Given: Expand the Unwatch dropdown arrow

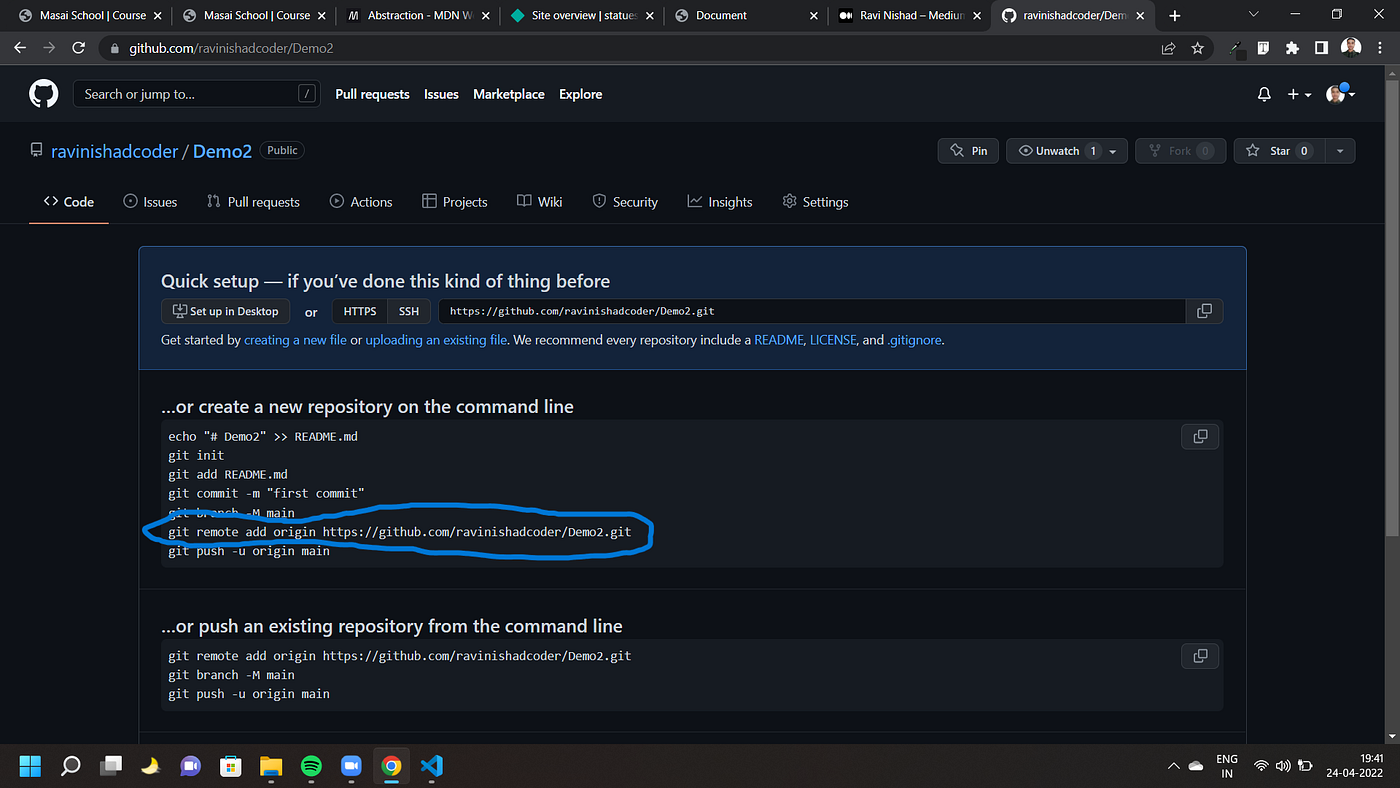Looking at the screenshot, I should coord(1115,151).
